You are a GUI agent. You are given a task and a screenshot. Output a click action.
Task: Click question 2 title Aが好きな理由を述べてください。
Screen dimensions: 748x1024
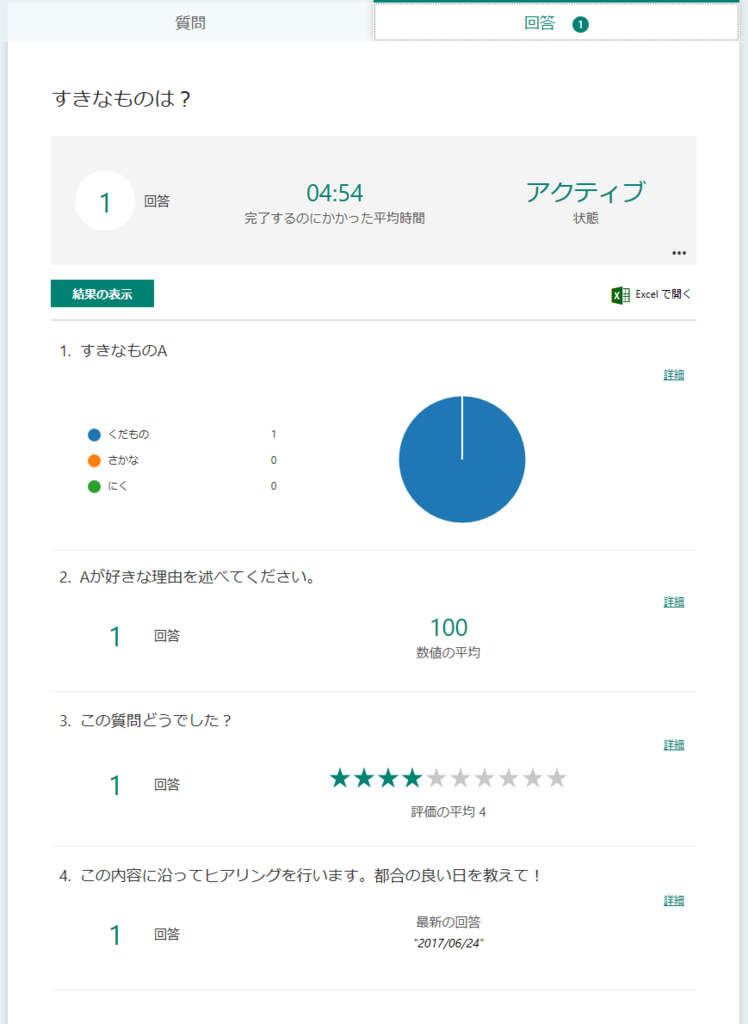(198, 577)
